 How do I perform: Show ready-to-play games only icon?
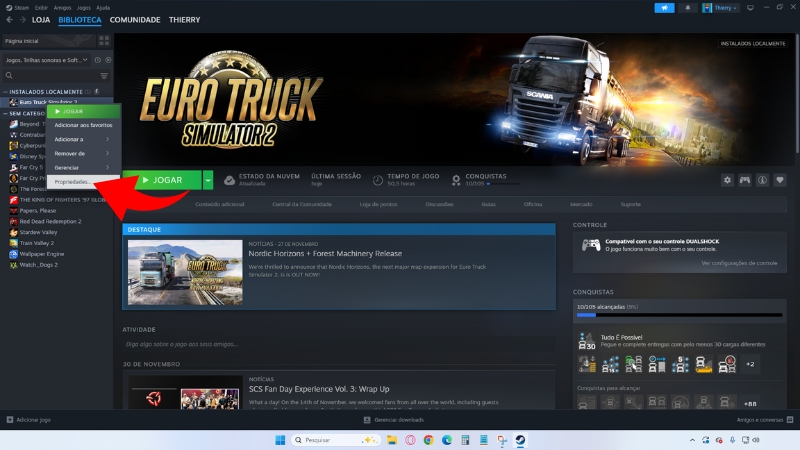108,60
